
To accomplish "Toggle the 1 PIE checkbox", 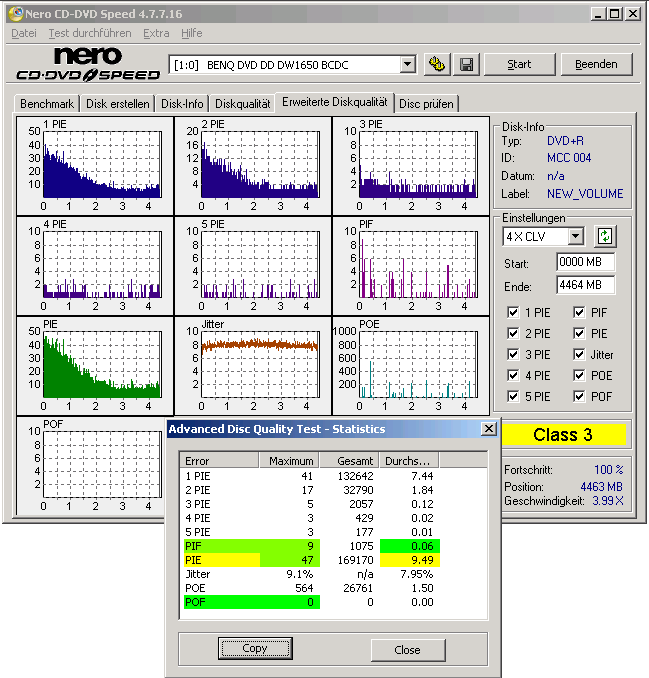I will [x=513, y=312].
